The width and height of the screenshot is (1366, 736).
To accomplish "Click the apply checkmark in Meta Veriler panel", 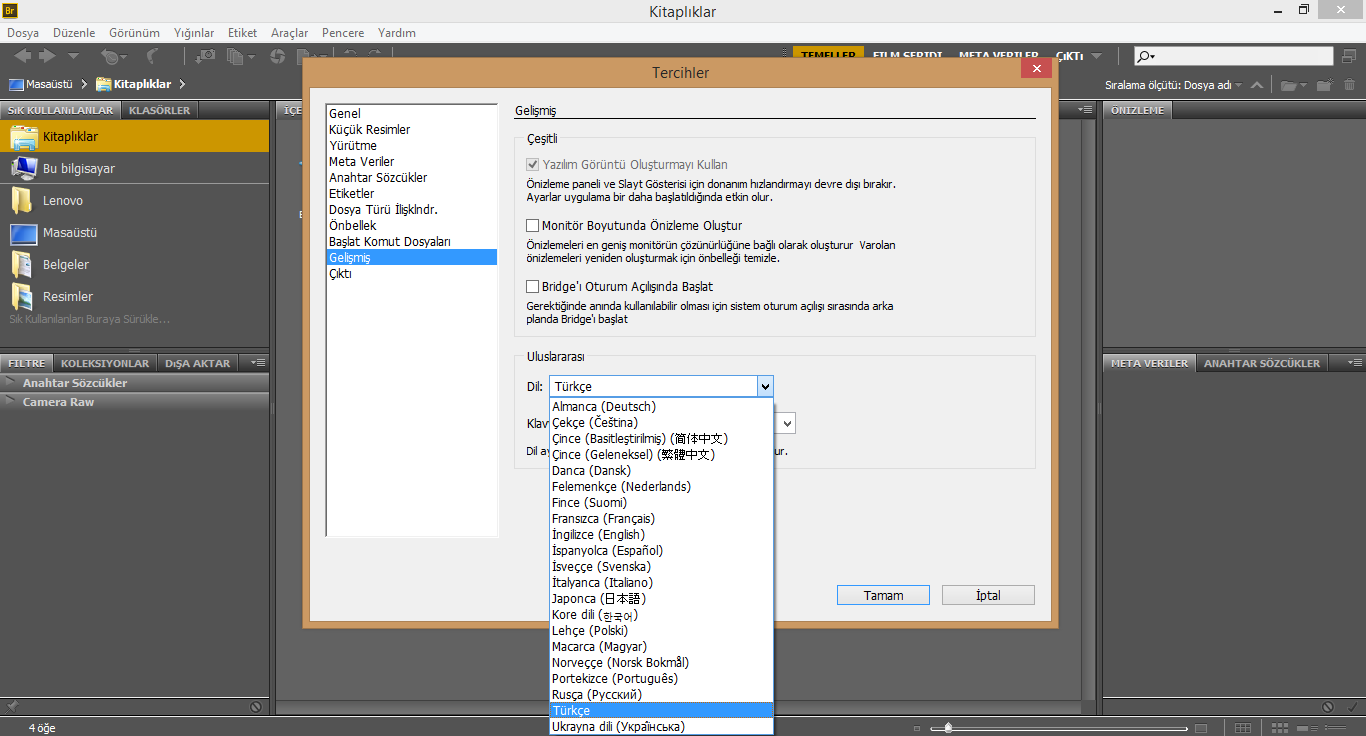I will coord(1352,707).
